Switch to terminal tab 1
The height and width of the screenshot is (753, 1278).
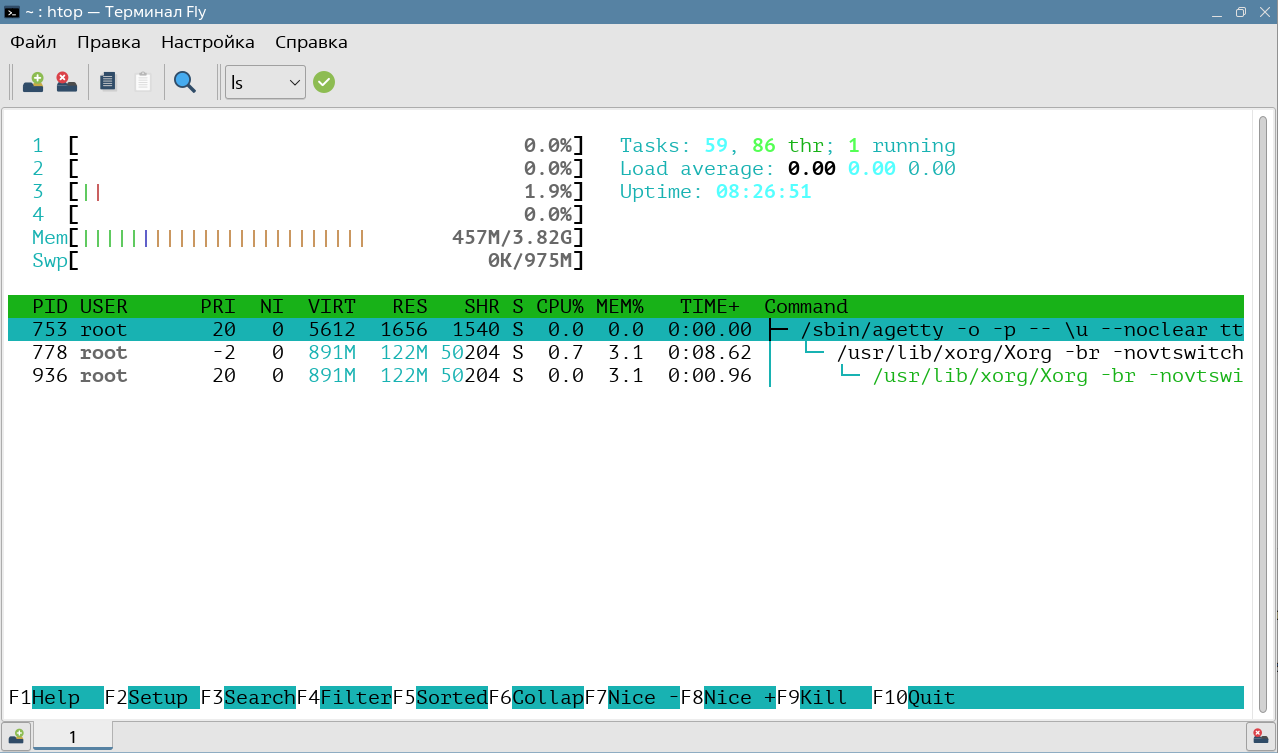point(73,737)
